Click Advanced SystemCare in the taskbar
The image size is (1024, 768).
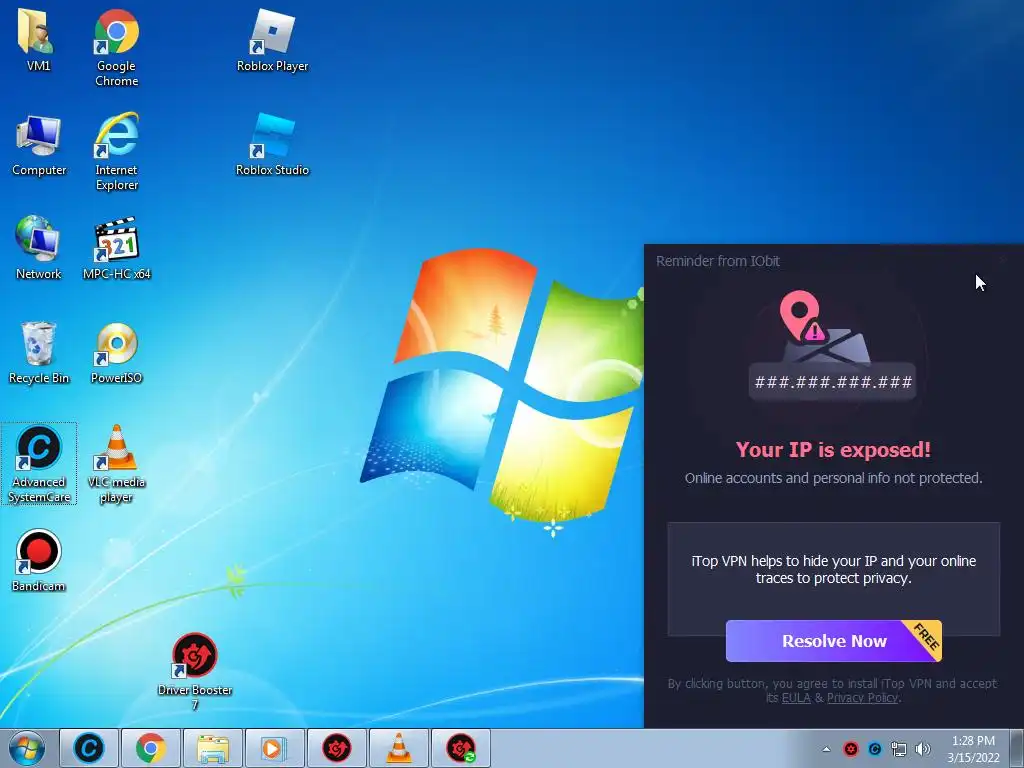(x=89, y=748)
